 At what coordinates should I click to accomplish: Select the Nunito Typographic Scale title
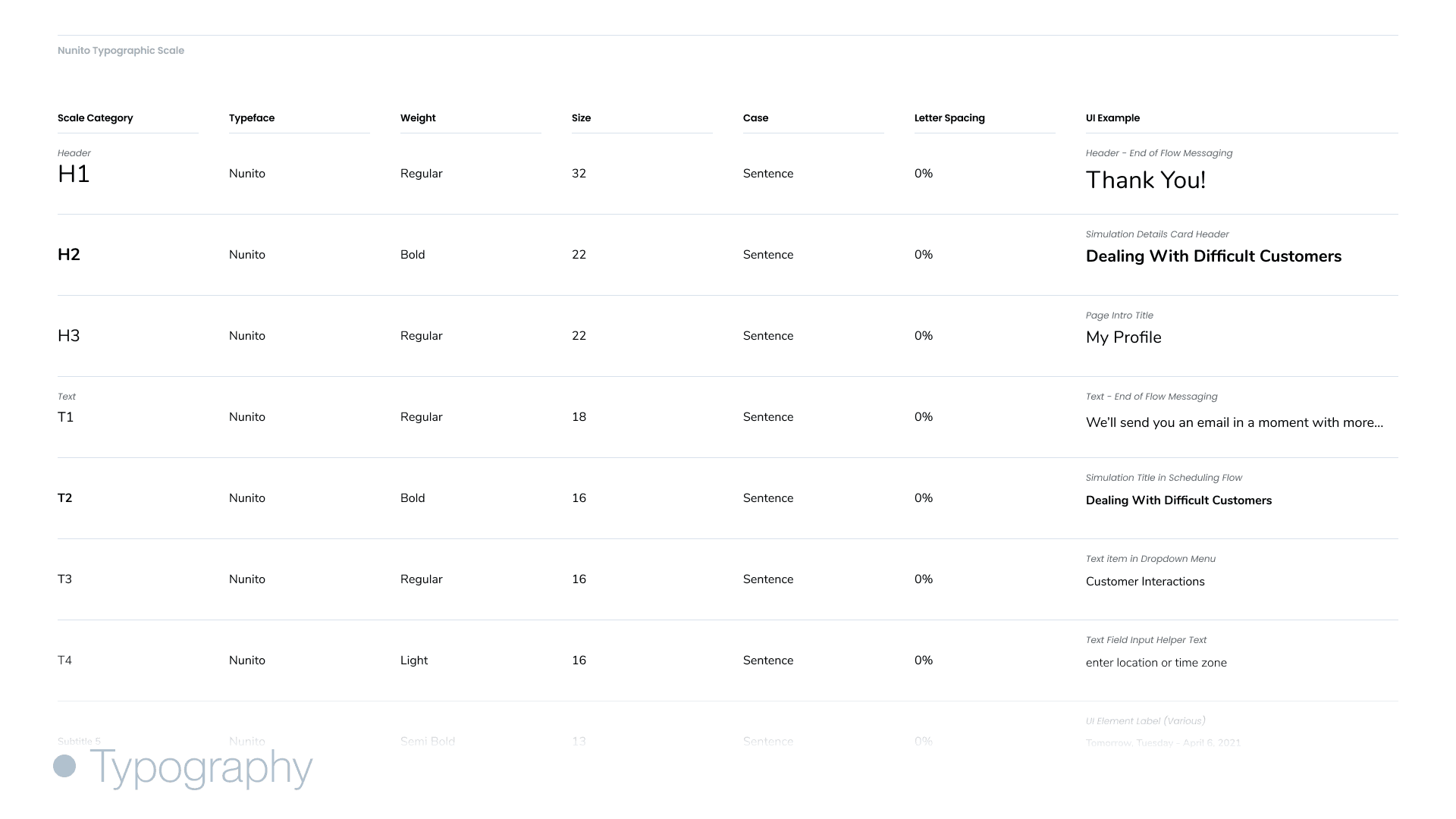tap(121, 51)
